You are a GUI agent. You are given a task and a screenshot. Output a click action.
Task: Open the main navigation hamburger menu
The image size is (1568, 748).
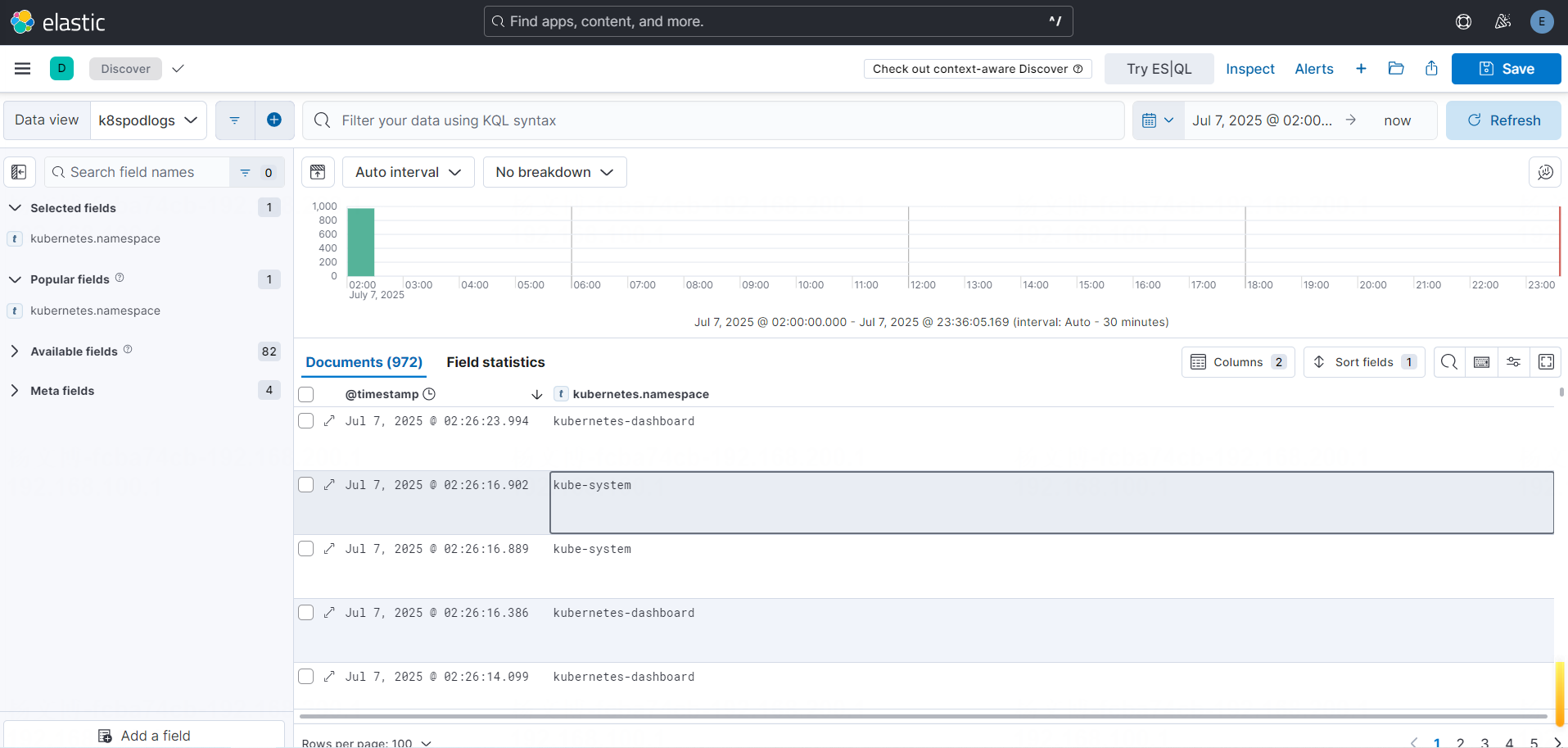pos(22,69)
